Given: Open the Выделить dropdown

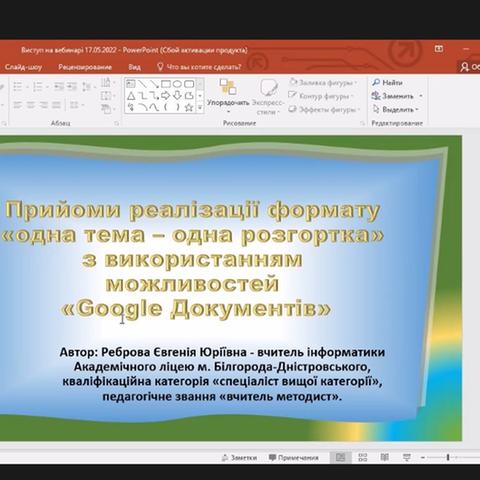Looking at the screenshot, I should click(395, 109).
